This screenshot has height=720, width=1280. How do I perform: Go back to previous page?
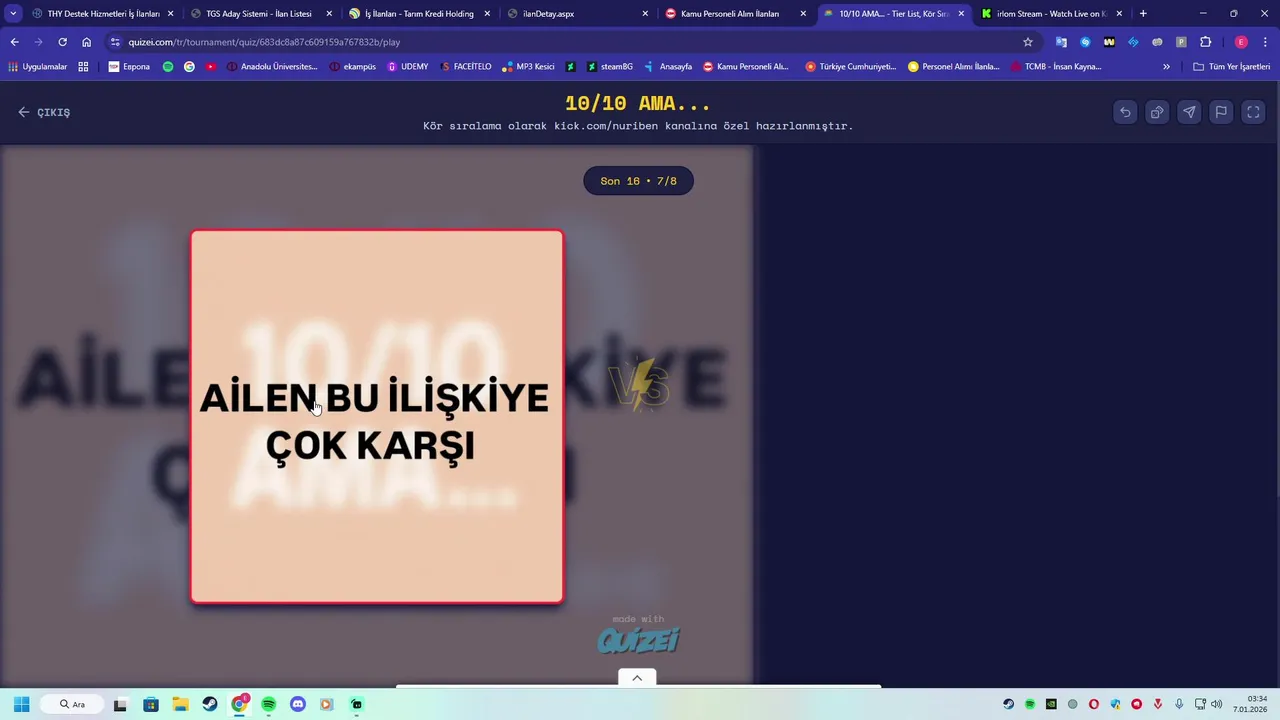point(14,42)
